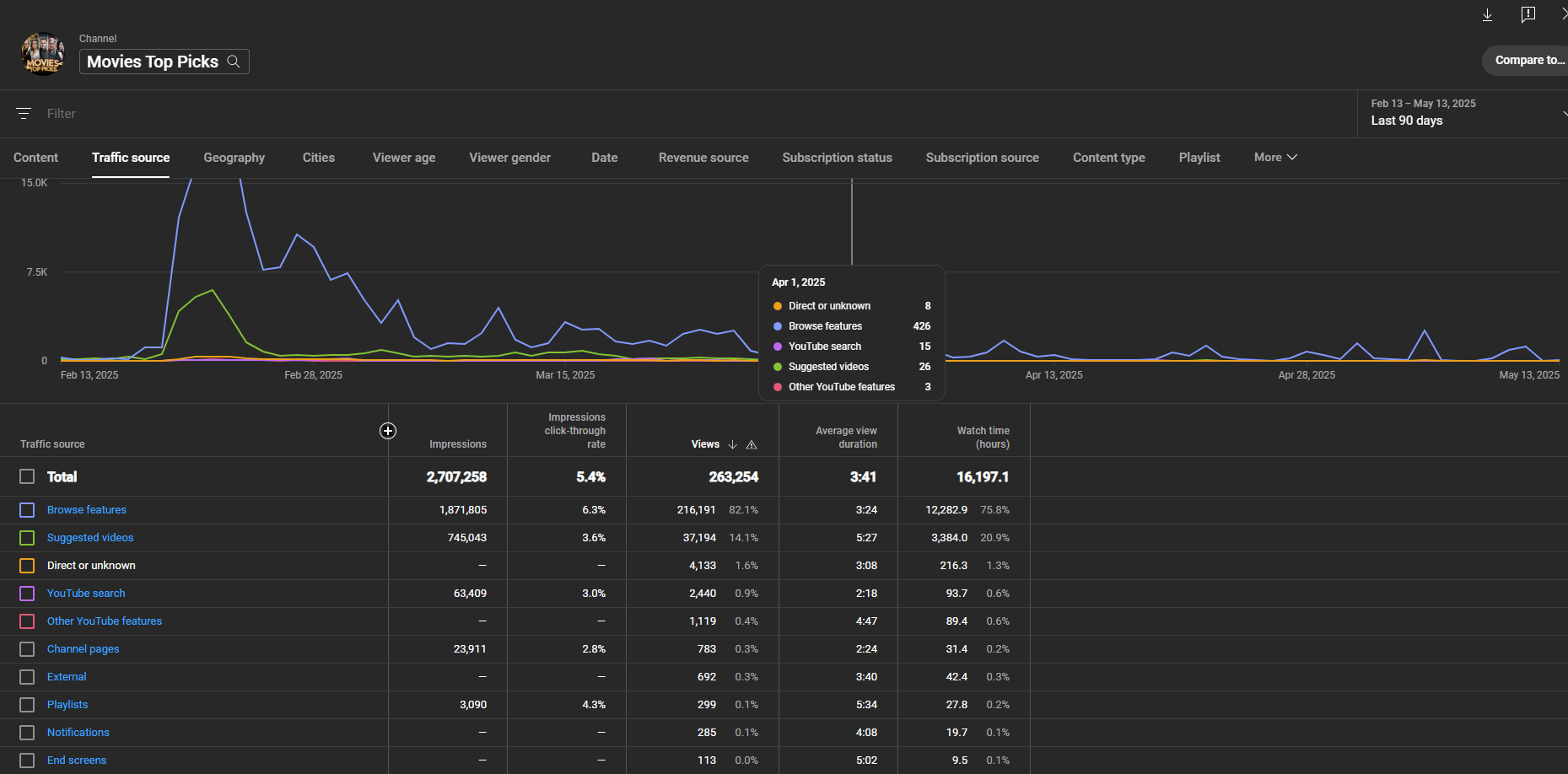
Task: Check the External row checkbox
Action: (27, 677)
